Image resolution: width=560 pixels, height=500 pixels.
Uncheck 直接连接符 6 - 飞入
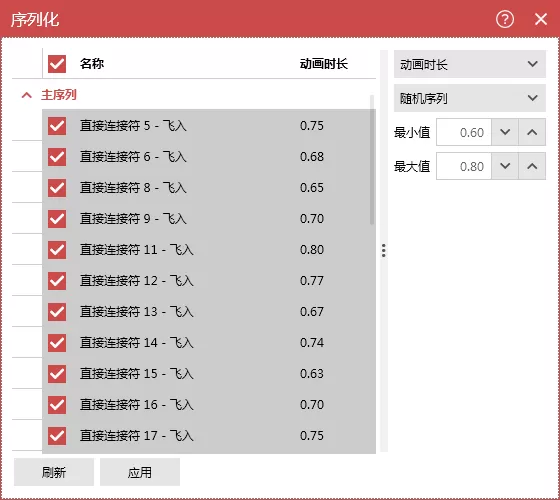pyautogui.click(x=57, y=157)
